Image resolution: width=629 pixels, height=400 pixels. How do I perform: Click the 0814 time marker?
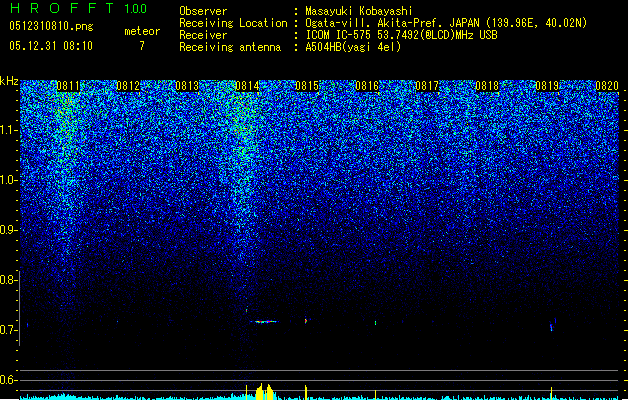[247, 86]
